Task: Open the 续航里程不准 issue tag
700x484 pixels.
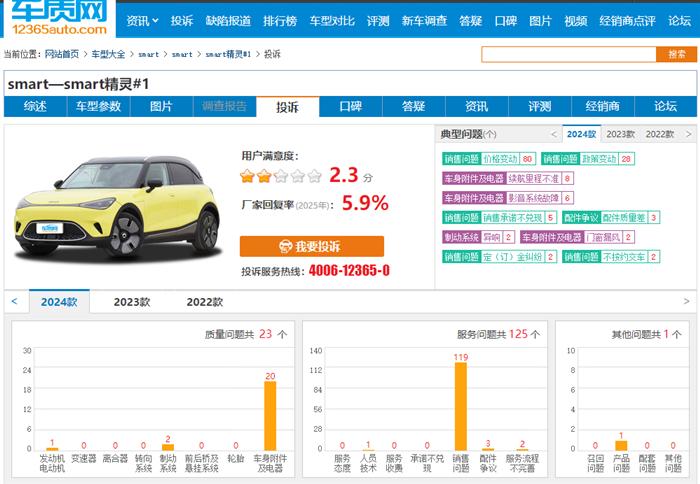Action: click(x=508, y=178)
